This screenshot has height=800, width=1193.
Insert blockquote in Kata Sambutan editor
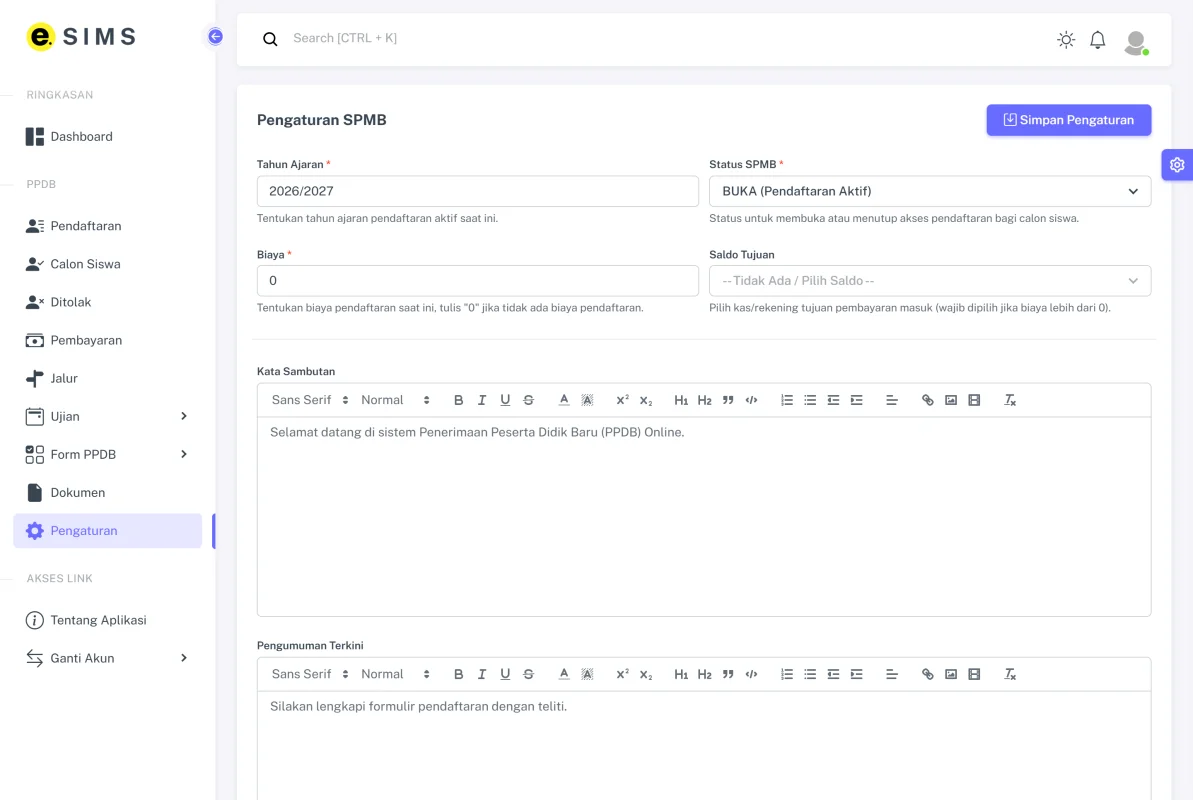pyautogui.click(x=728, y=400)
